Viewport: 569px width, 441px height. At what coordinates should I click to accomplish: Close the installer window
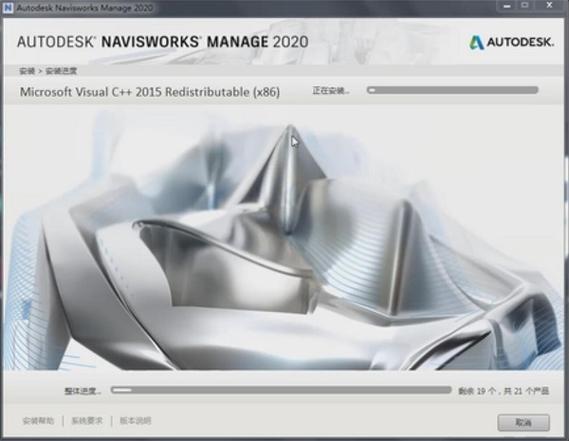tap(549, 6)
